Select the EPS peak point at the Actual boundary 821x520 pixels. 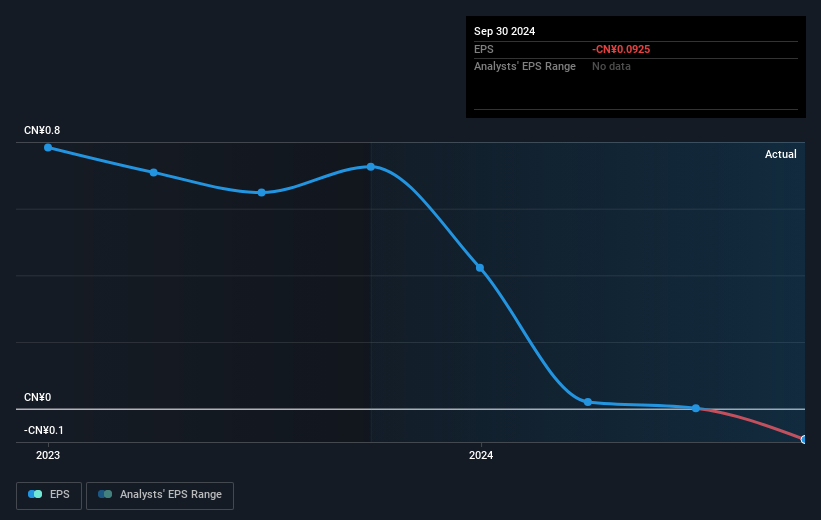click(x=371, y=167)
